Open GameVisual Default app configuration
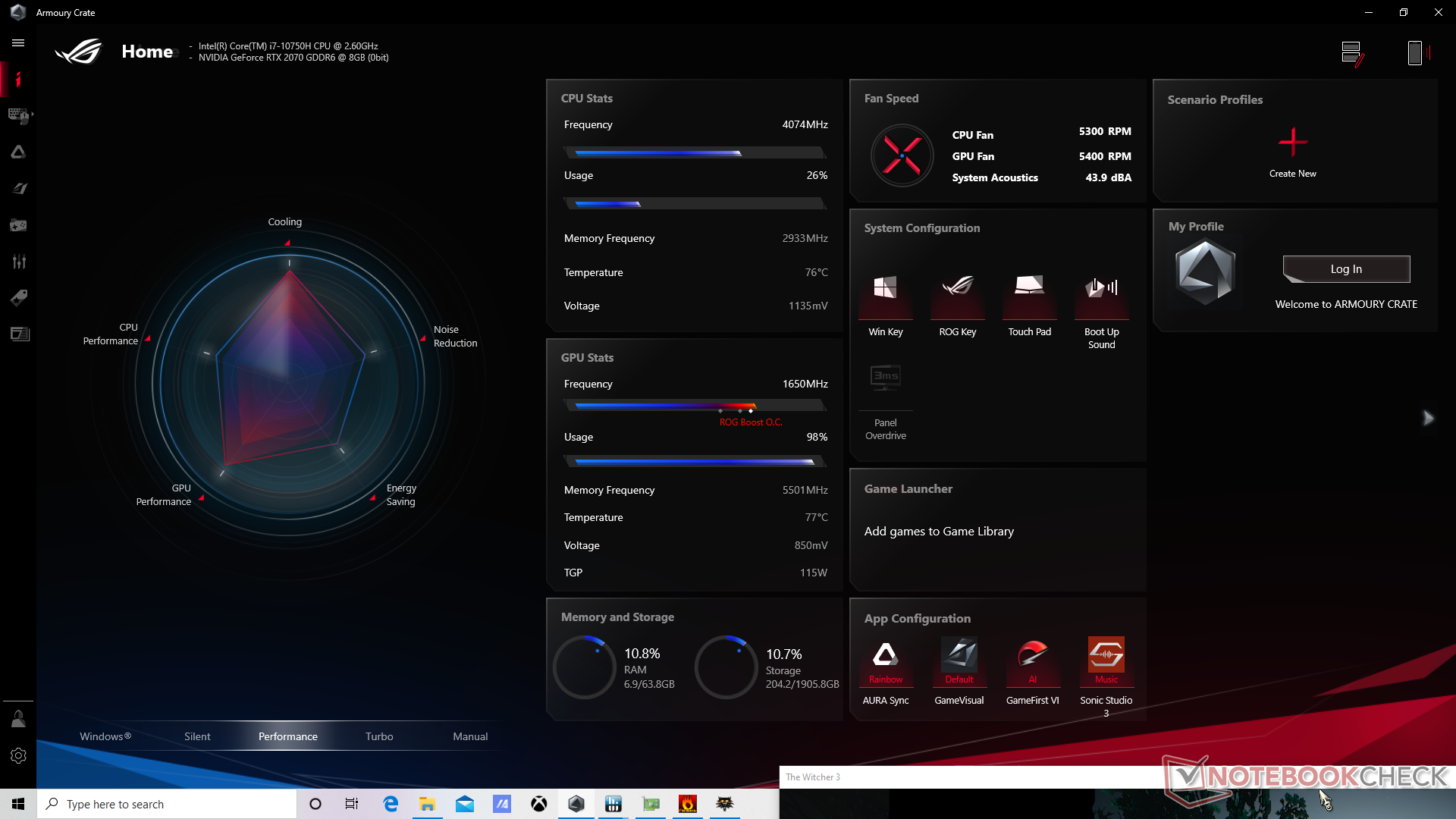This screenshot has width=1456, height=819. click(959, 671)
